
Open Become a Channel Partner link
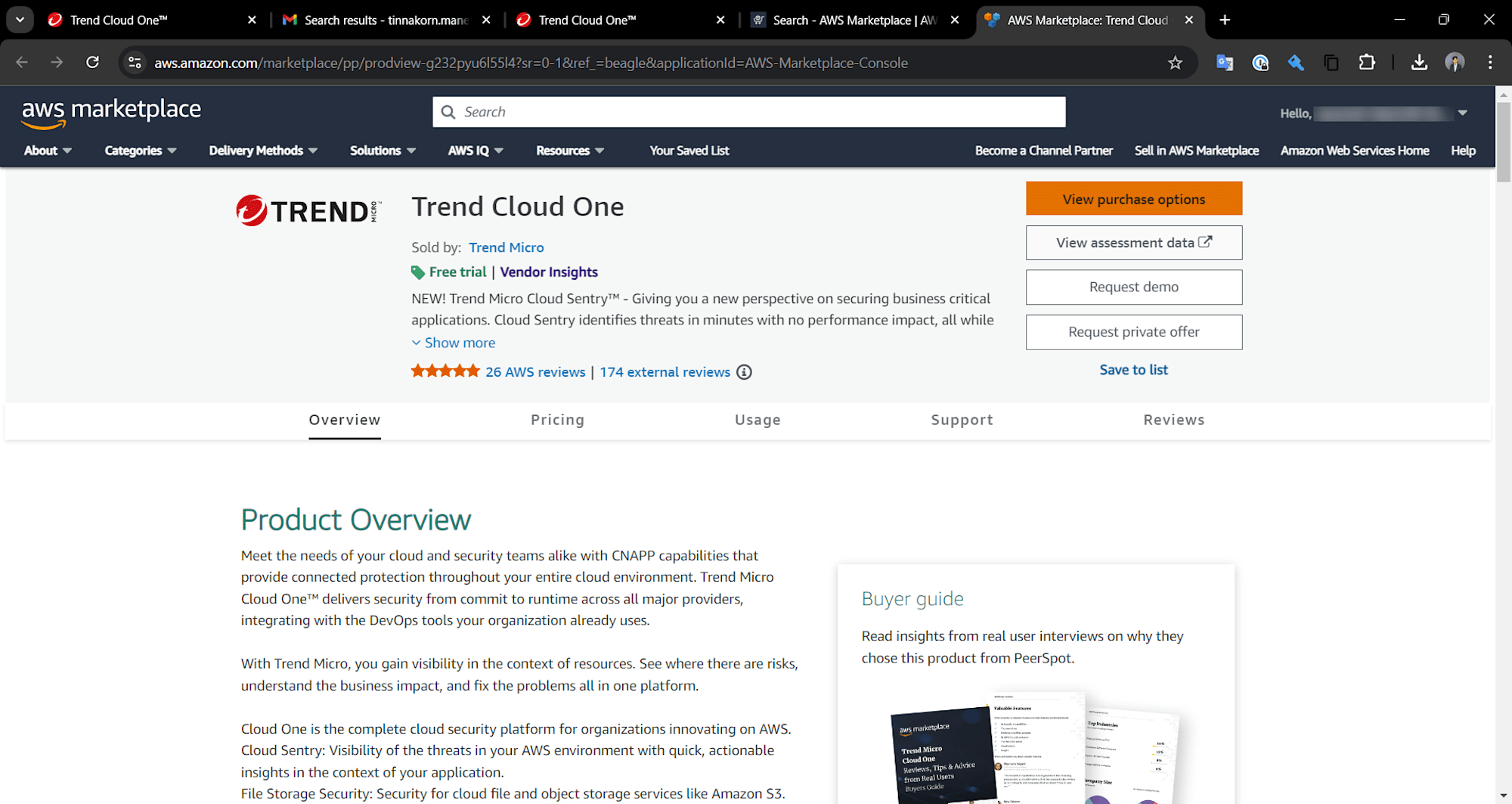tap(1044, 151)
